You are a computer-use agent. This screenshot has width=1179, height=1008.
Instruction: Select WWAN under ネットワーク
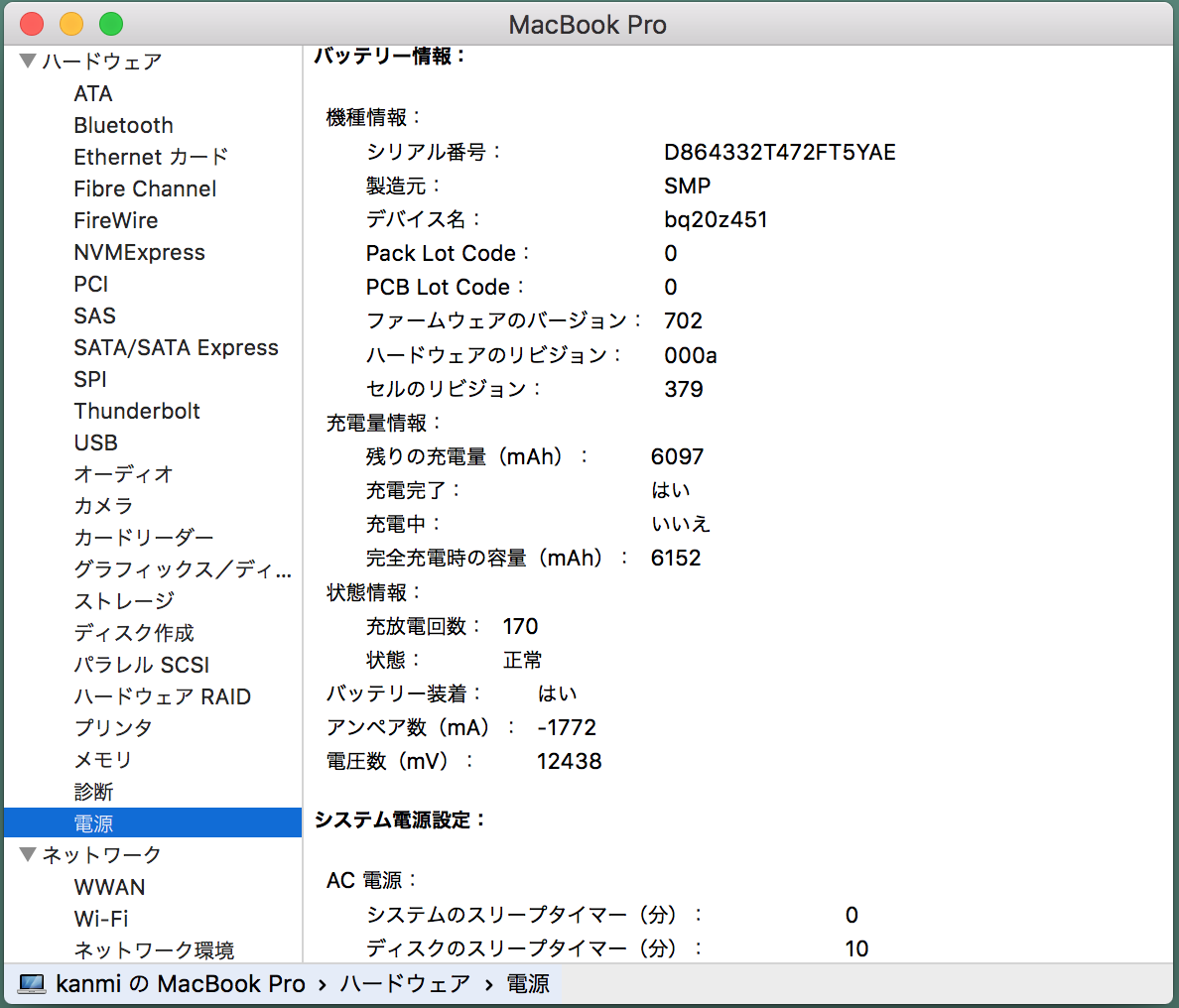[x=109, y=886]
